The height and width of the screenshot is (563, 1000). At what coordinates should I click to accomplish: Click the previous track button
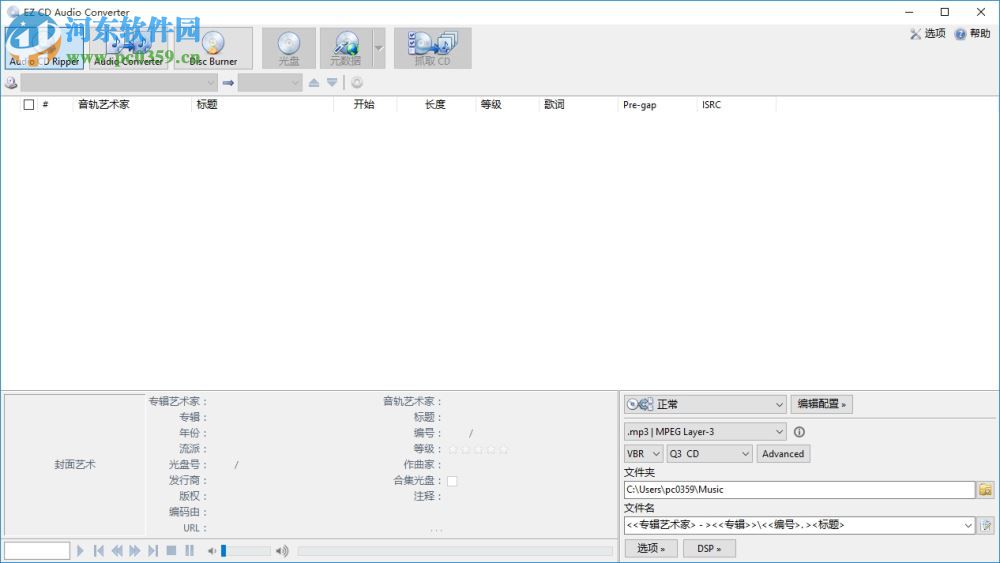98,550
